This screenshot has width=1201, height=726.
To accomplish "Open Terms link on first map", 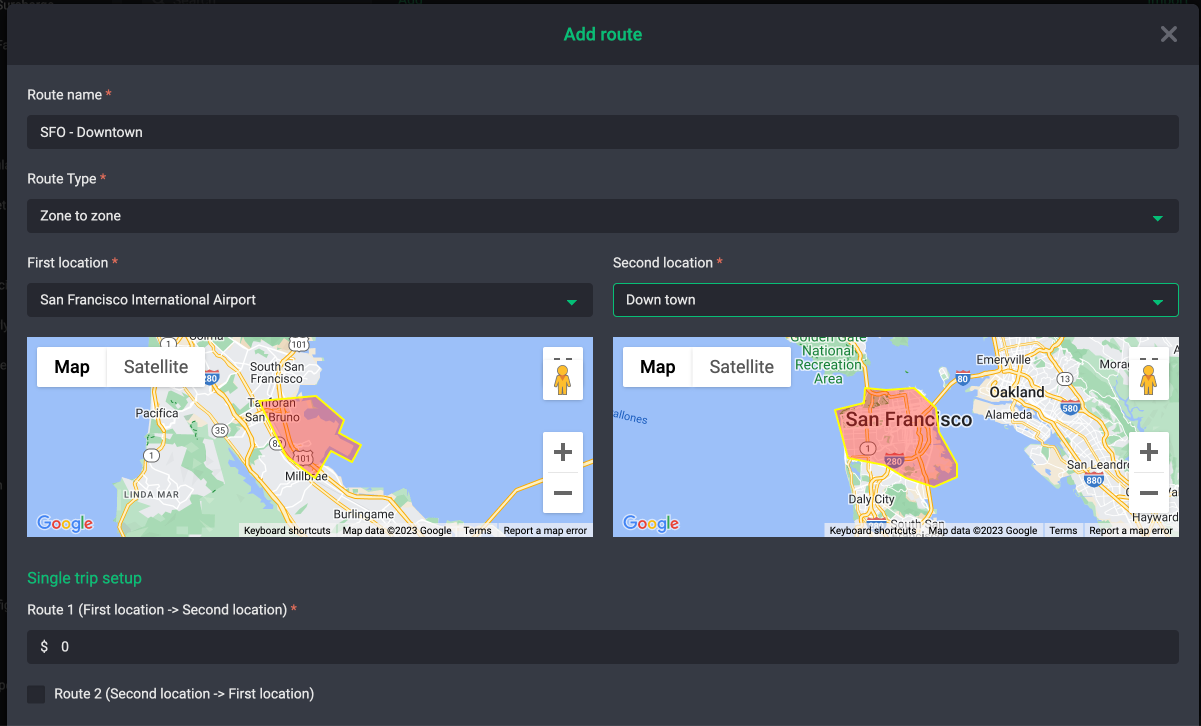I will pyautogui.click(x=477, y=531).
